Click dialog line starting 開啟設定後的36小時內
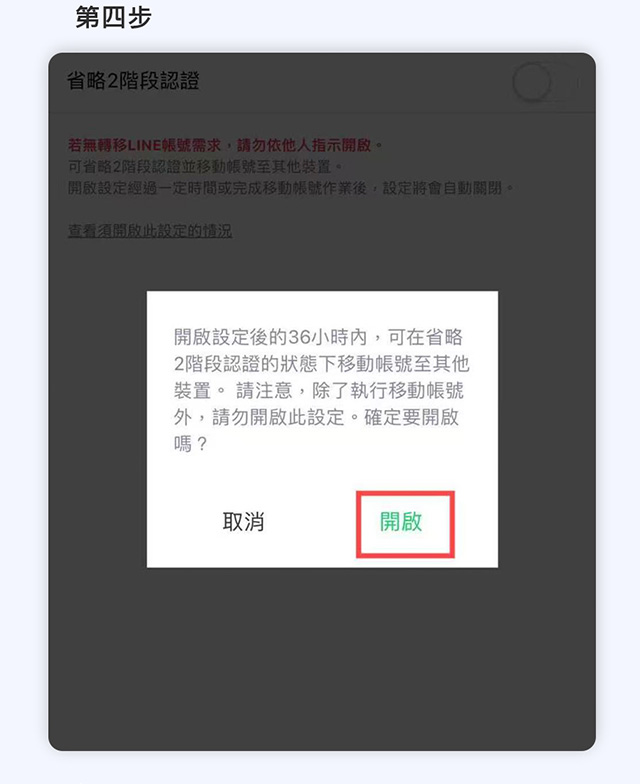Viewport: 640px width, 784px height. [x=318, y=337]
